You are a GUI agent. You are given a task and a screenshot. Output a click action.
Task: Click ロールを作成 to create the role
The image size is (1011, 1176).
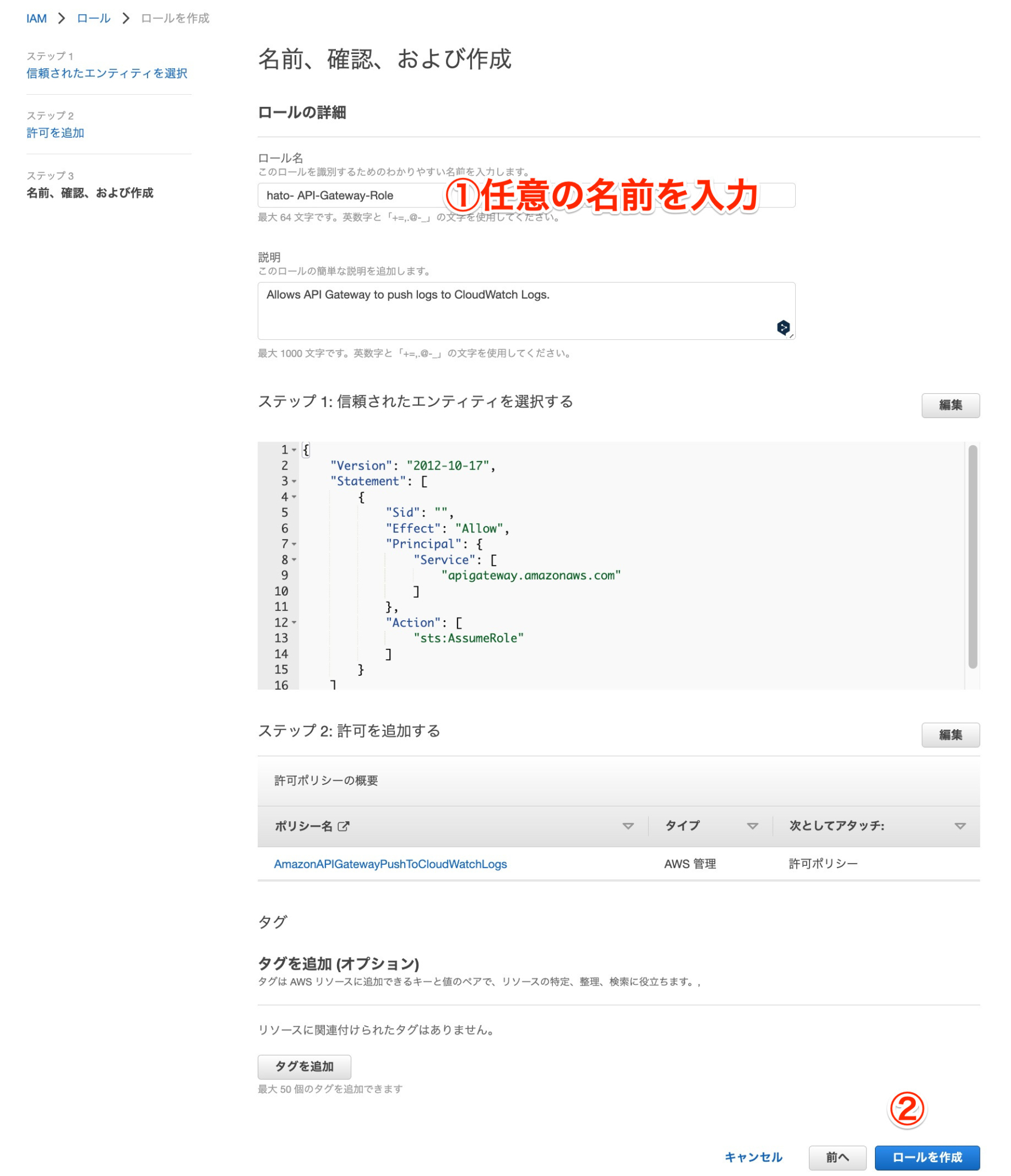(928, 1158)
